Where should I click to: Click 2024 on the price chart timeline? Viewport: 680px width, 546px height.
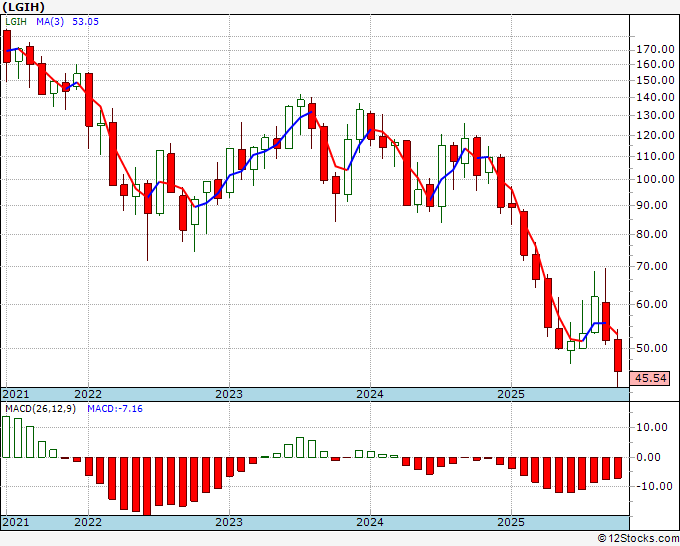370,394
